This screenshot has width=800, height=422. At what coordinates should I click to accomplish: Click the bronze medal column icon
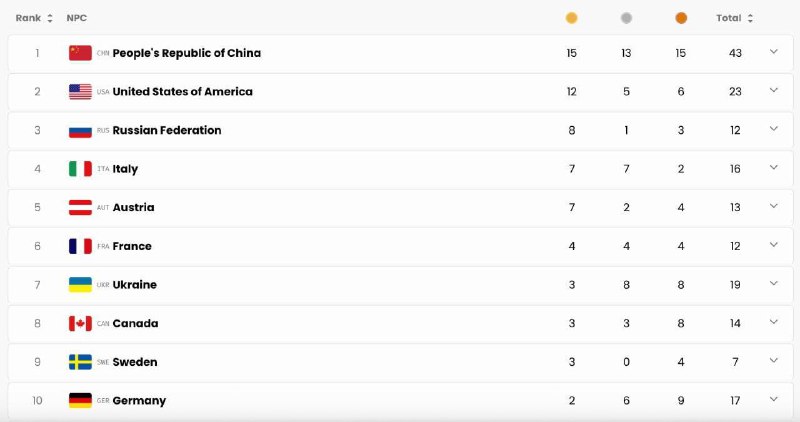click(x=681, y=18)
